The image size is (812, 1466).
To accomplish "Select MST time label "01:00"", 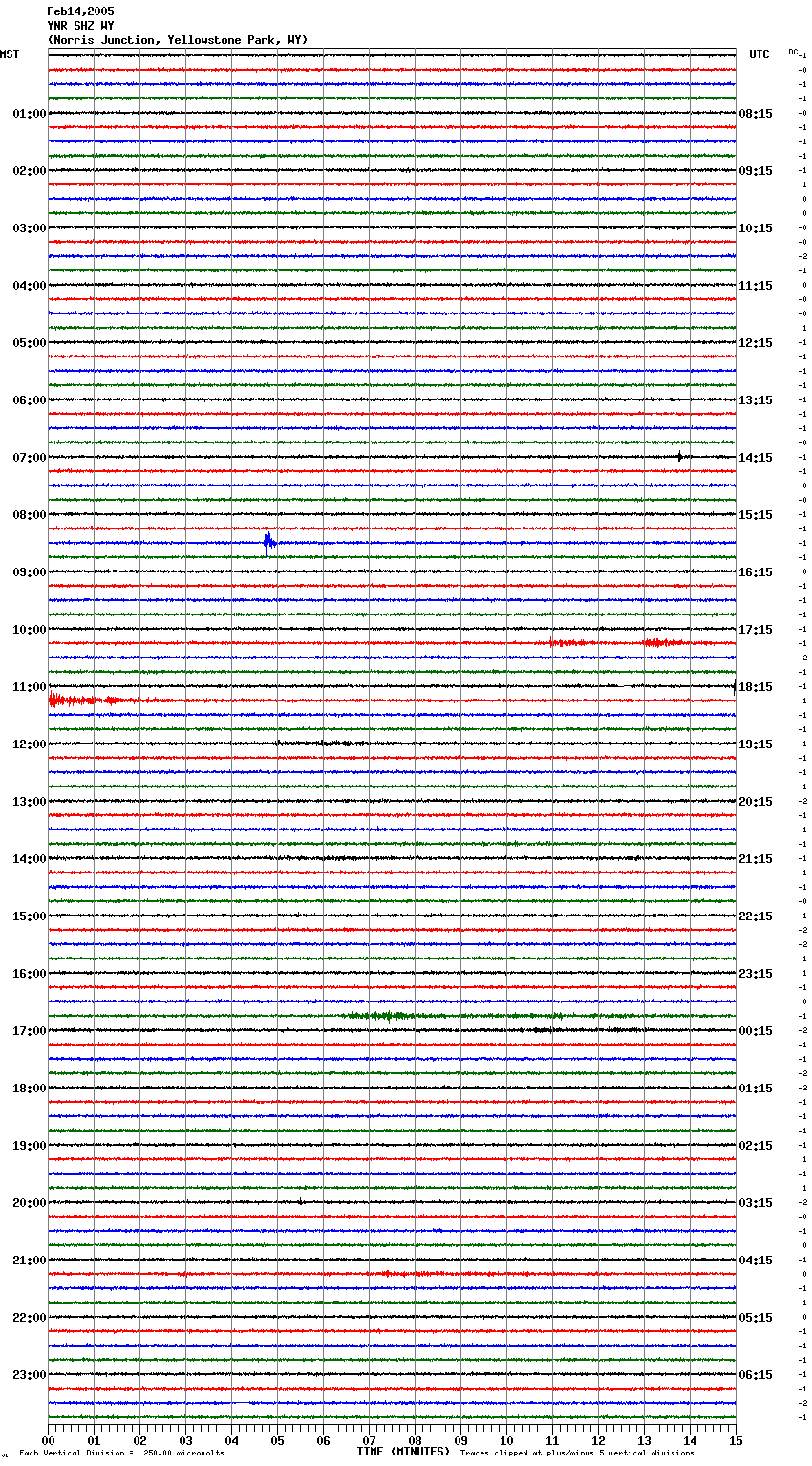I will pos(30,114).
